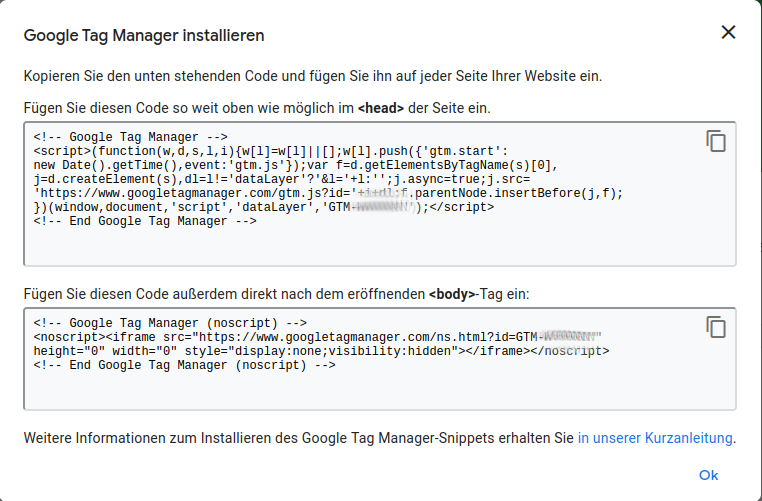Click the 'Google Tag Manager installieren' dialog title

click(x=144, y=35)
